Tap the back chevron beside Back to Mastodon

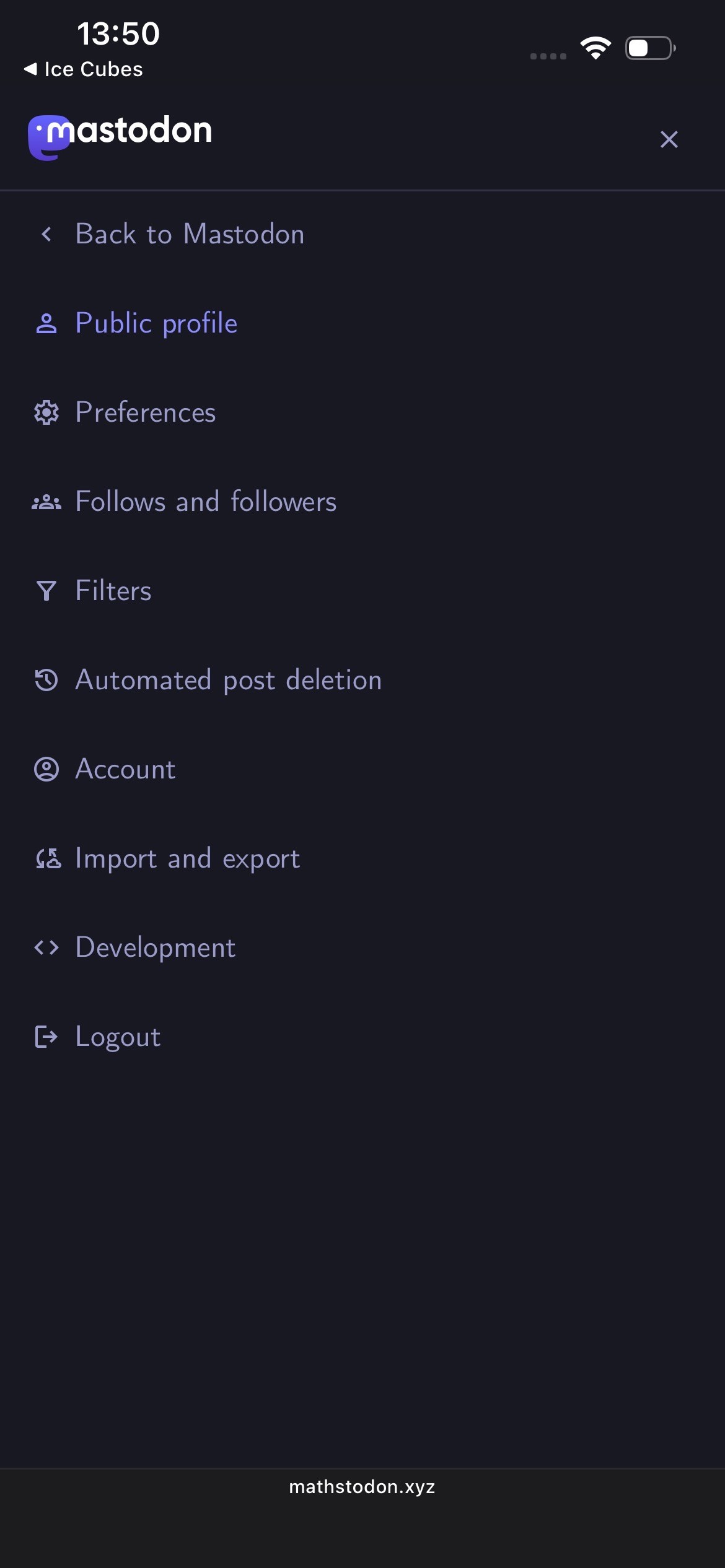pyautogui.click(x=46, y=234)
